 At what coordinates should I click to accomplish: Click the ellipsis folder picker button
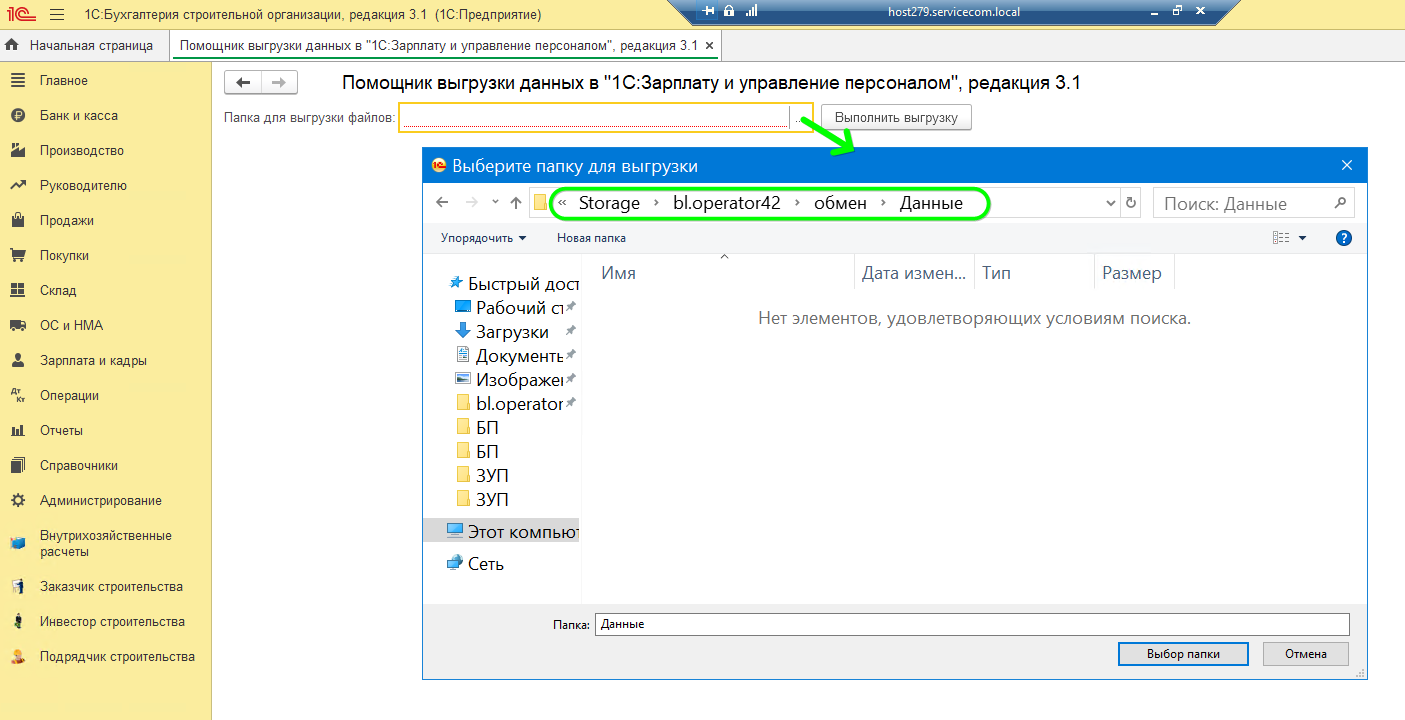(801, 118)
